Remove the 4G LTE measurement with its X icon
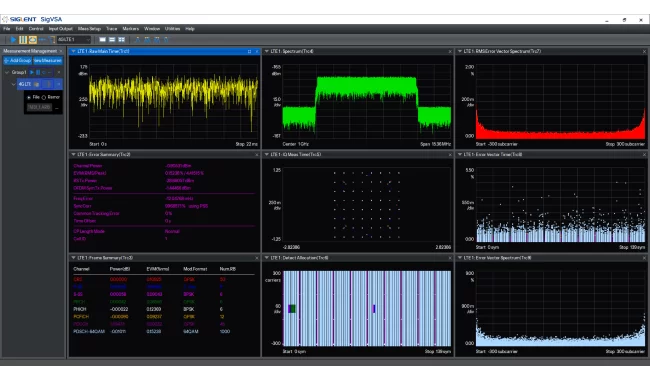This screenshot has width=650, height=380. [x=58, y=84]
